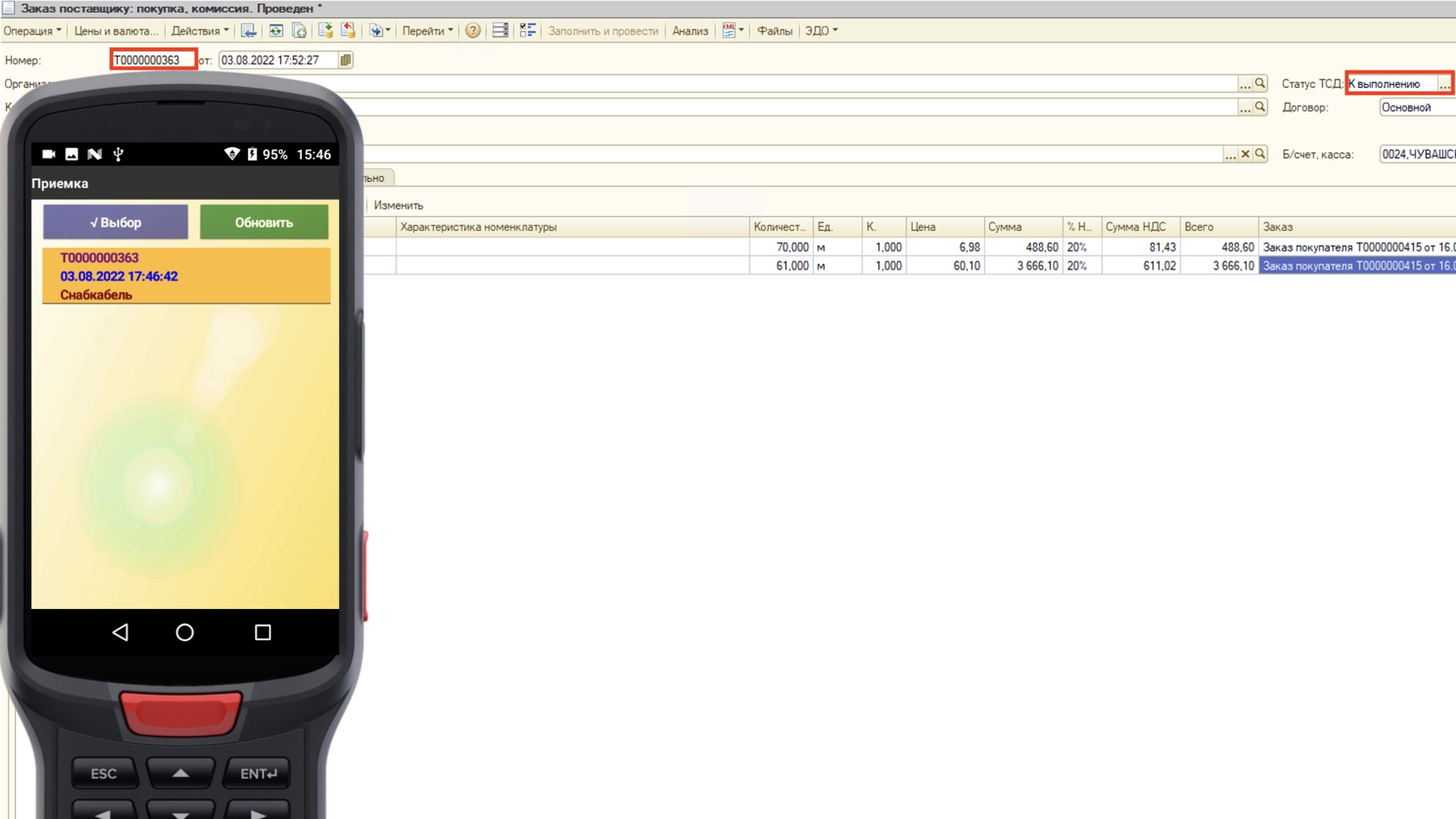This screenshot has width=1456, height=819.
Task: Tap the Android home circle icon
Action: pyautogui.click(x=184, y=632)
